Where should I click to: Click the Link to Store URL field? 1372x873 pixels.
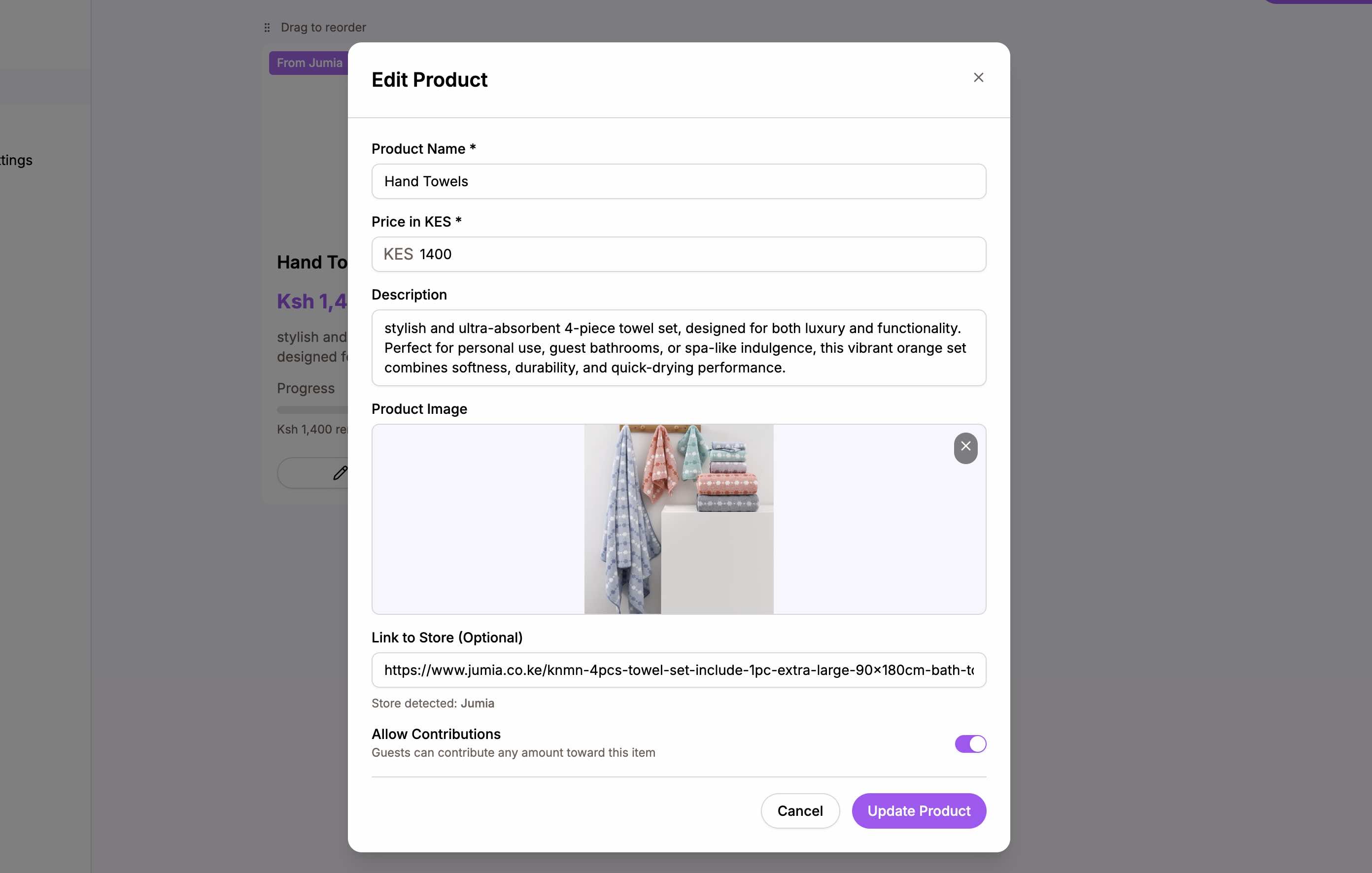point(678,670)
